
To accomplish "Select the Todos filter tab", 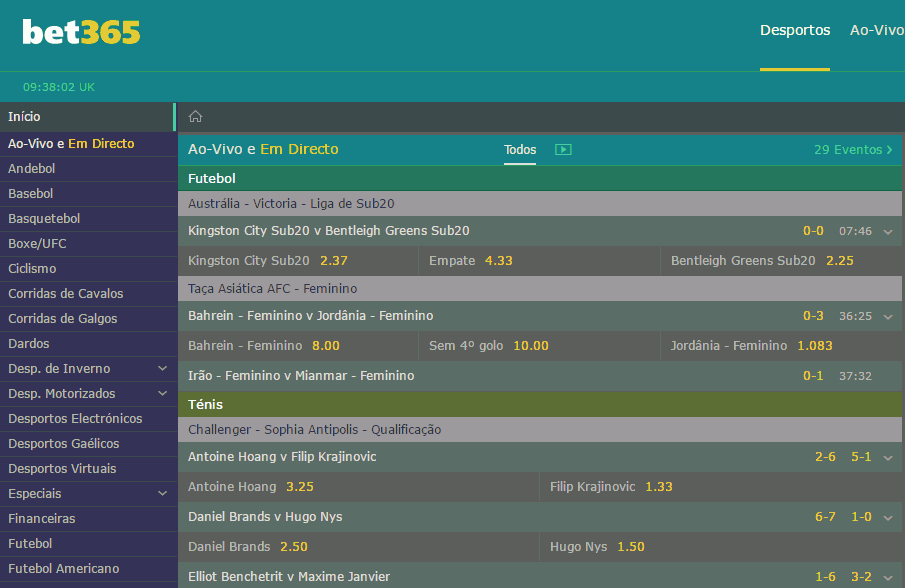I will tap(520, 149).
